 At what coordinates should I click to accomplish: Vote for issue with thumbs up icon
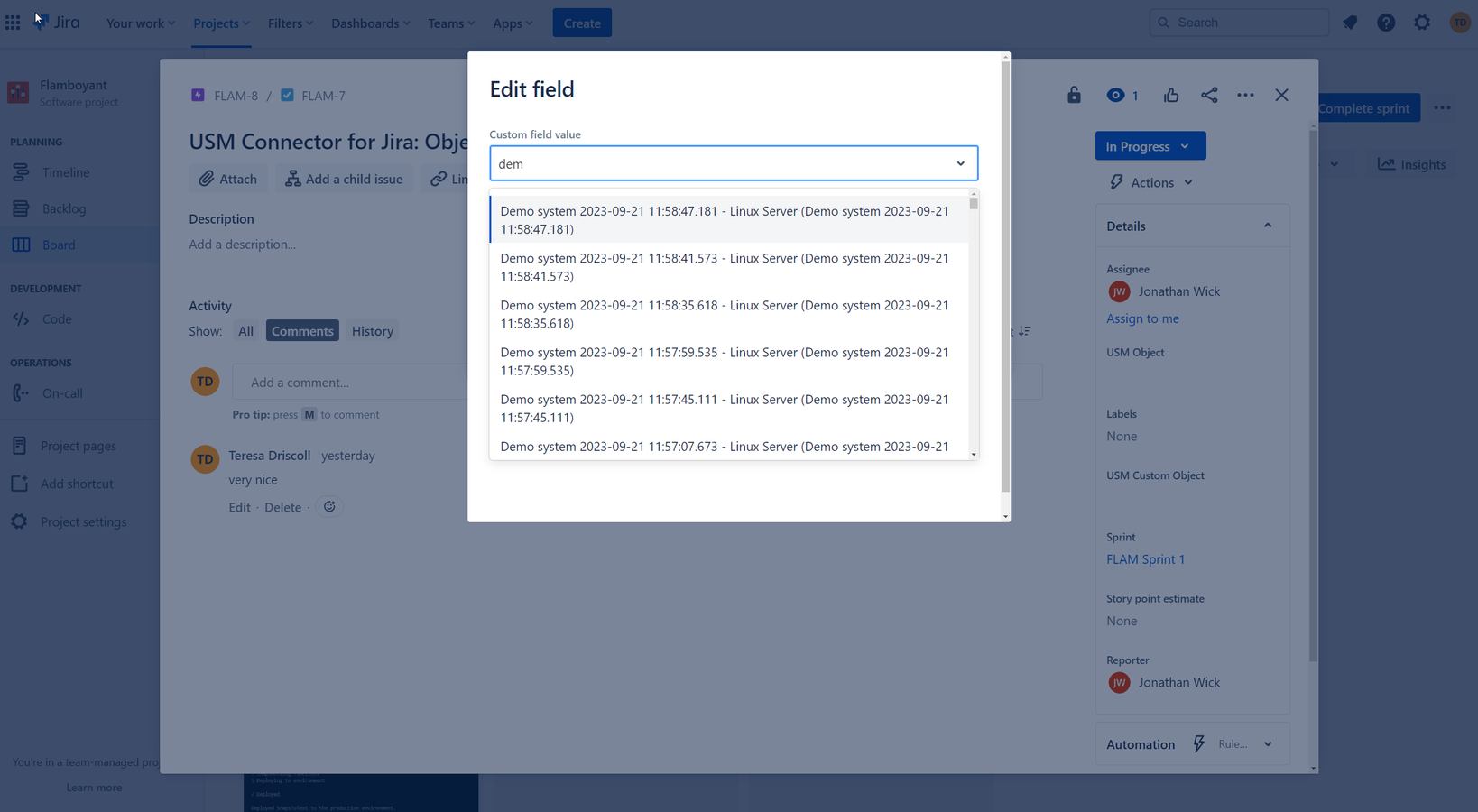[1171, 95]
